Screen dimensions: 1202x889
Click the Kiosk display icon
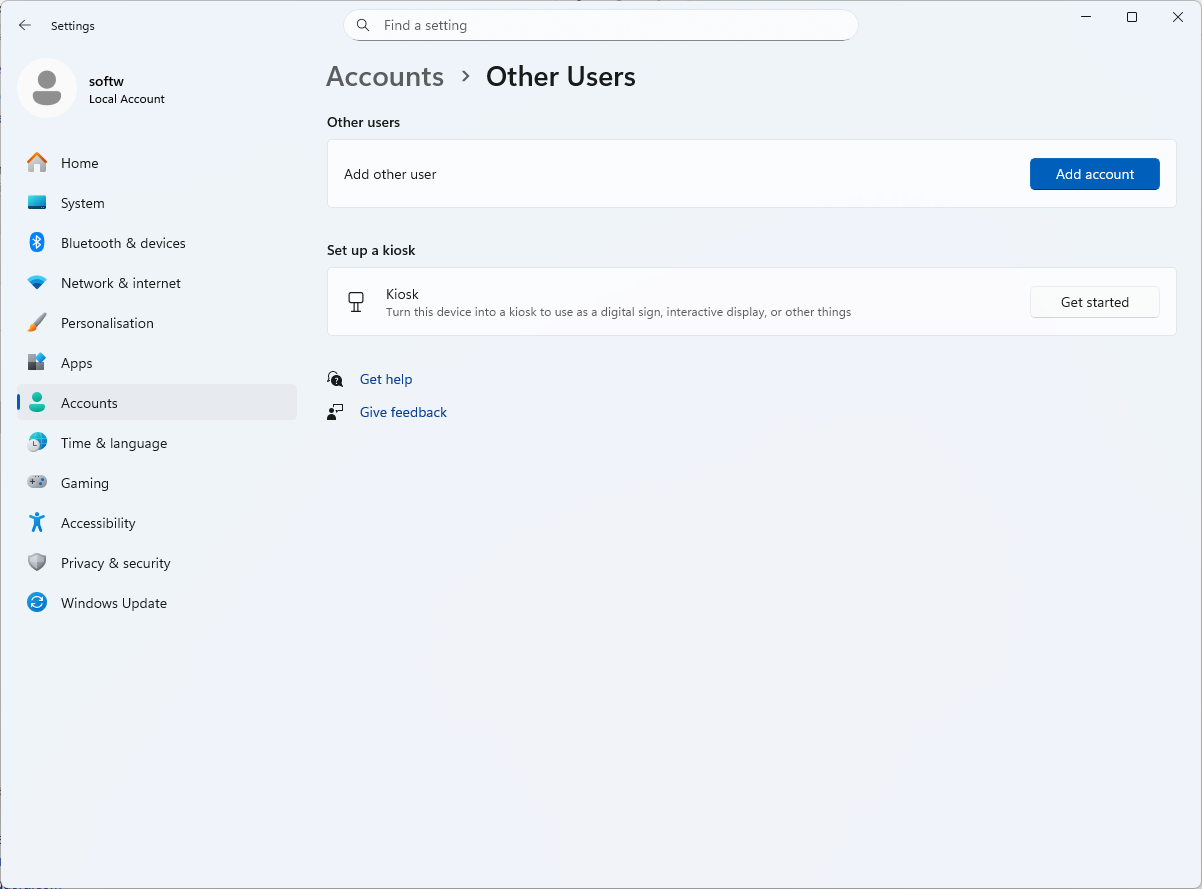coord(355,302)
